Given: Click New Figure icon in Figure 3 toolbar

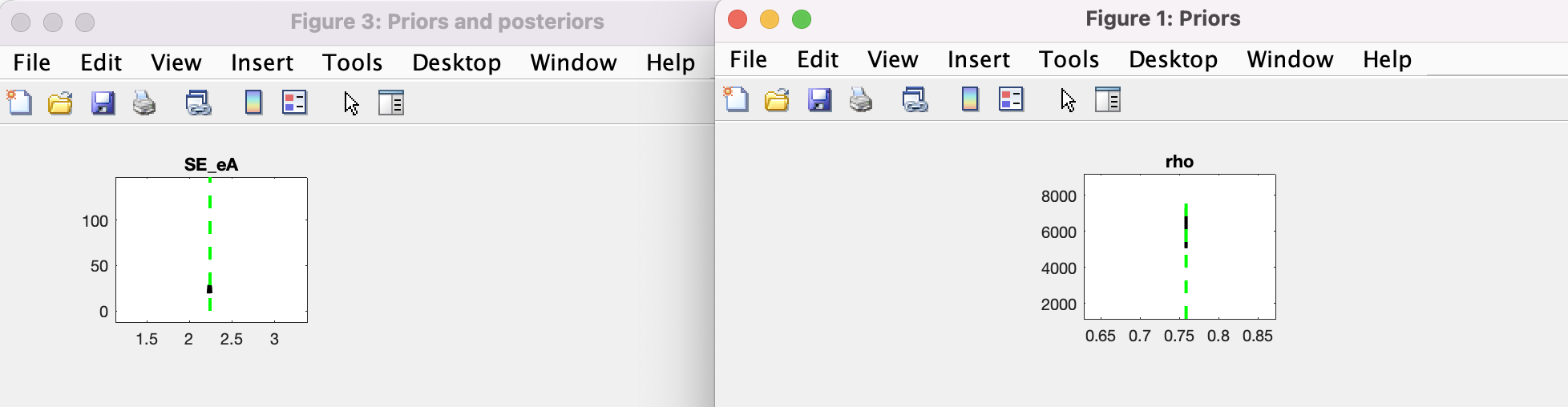Looking at the screenshot, I should tap(19, 103).
